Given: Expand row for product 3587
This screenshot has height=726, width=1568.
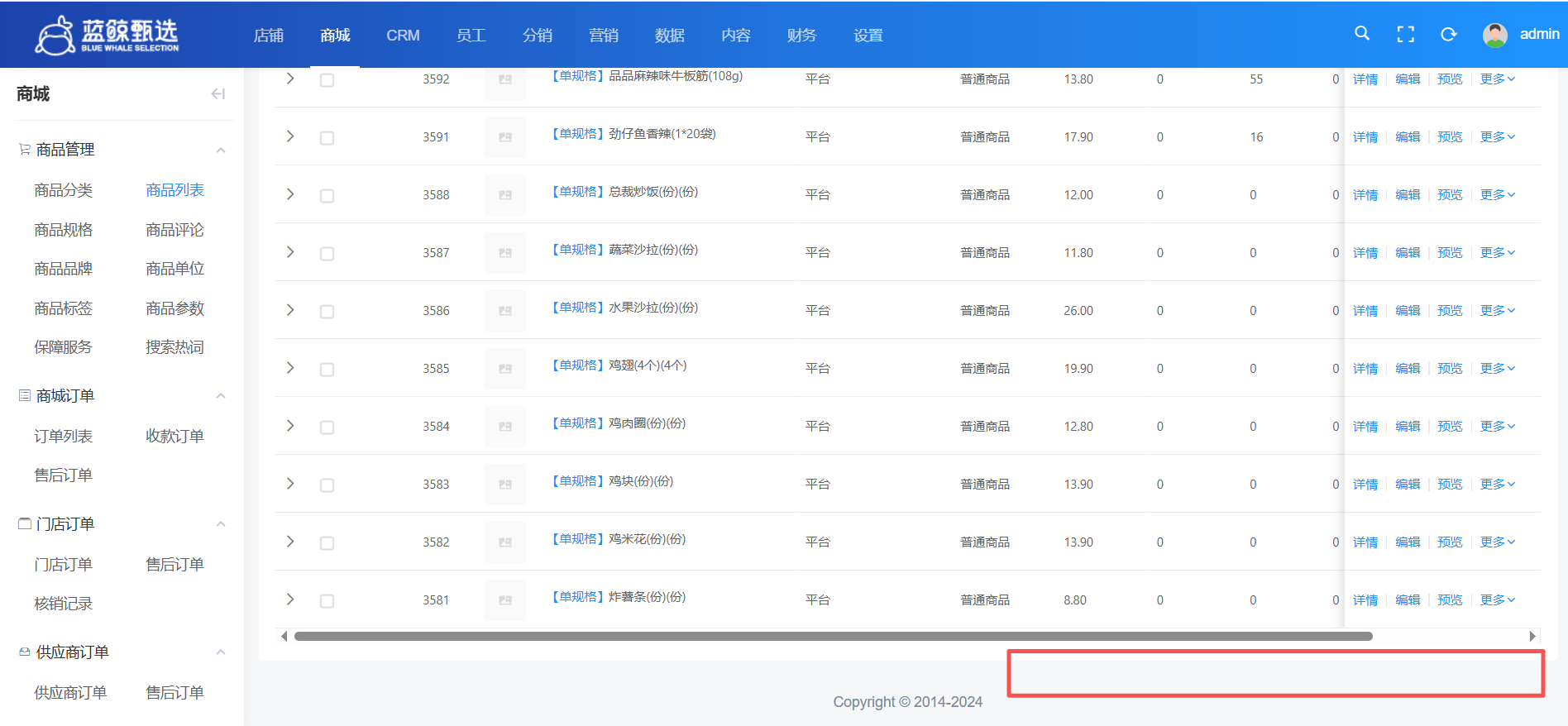Looking at the screenshot, I should 290,252.
